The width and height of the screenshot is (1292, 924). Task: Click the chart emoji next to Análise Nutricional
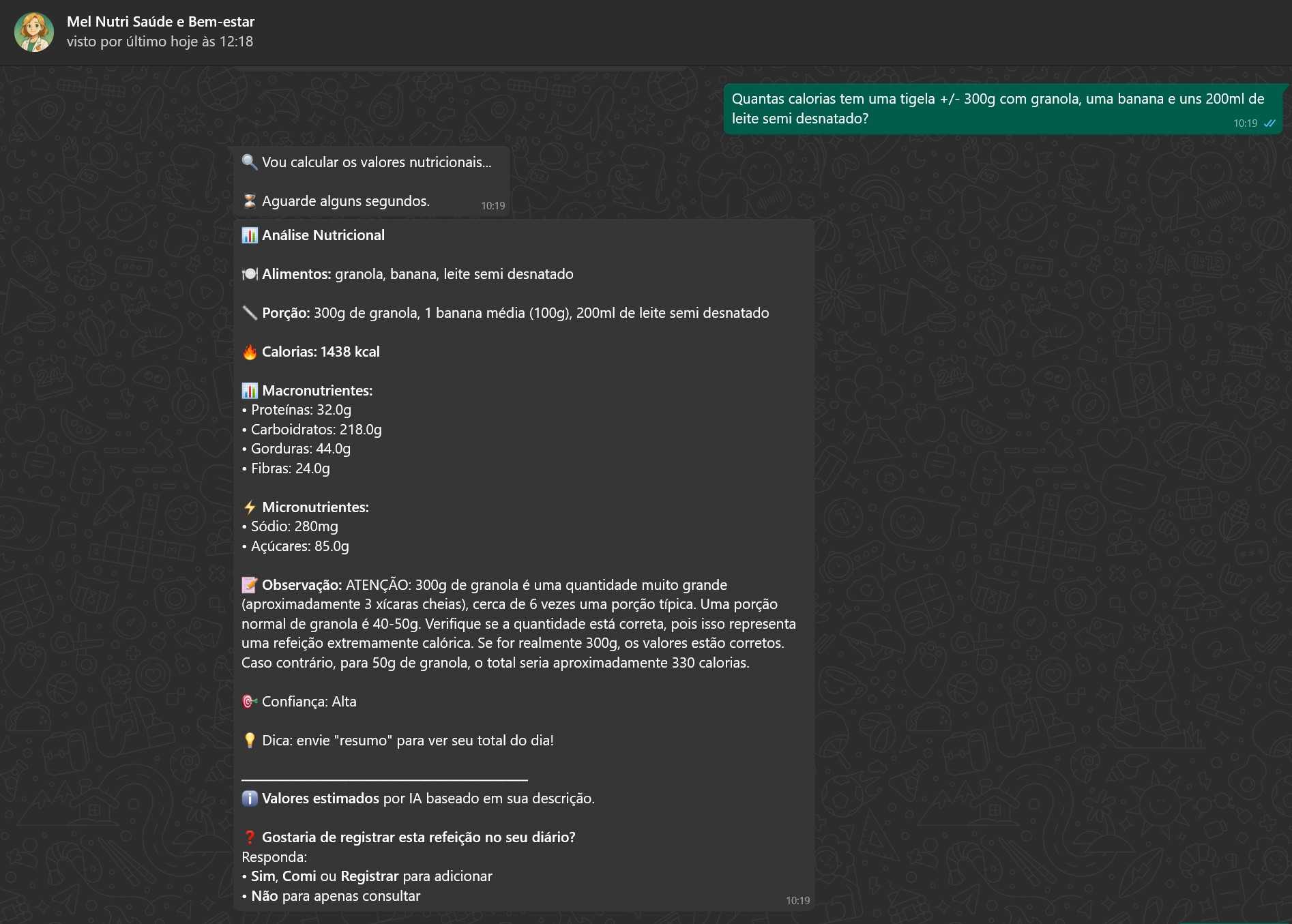(x=250, y=235)
